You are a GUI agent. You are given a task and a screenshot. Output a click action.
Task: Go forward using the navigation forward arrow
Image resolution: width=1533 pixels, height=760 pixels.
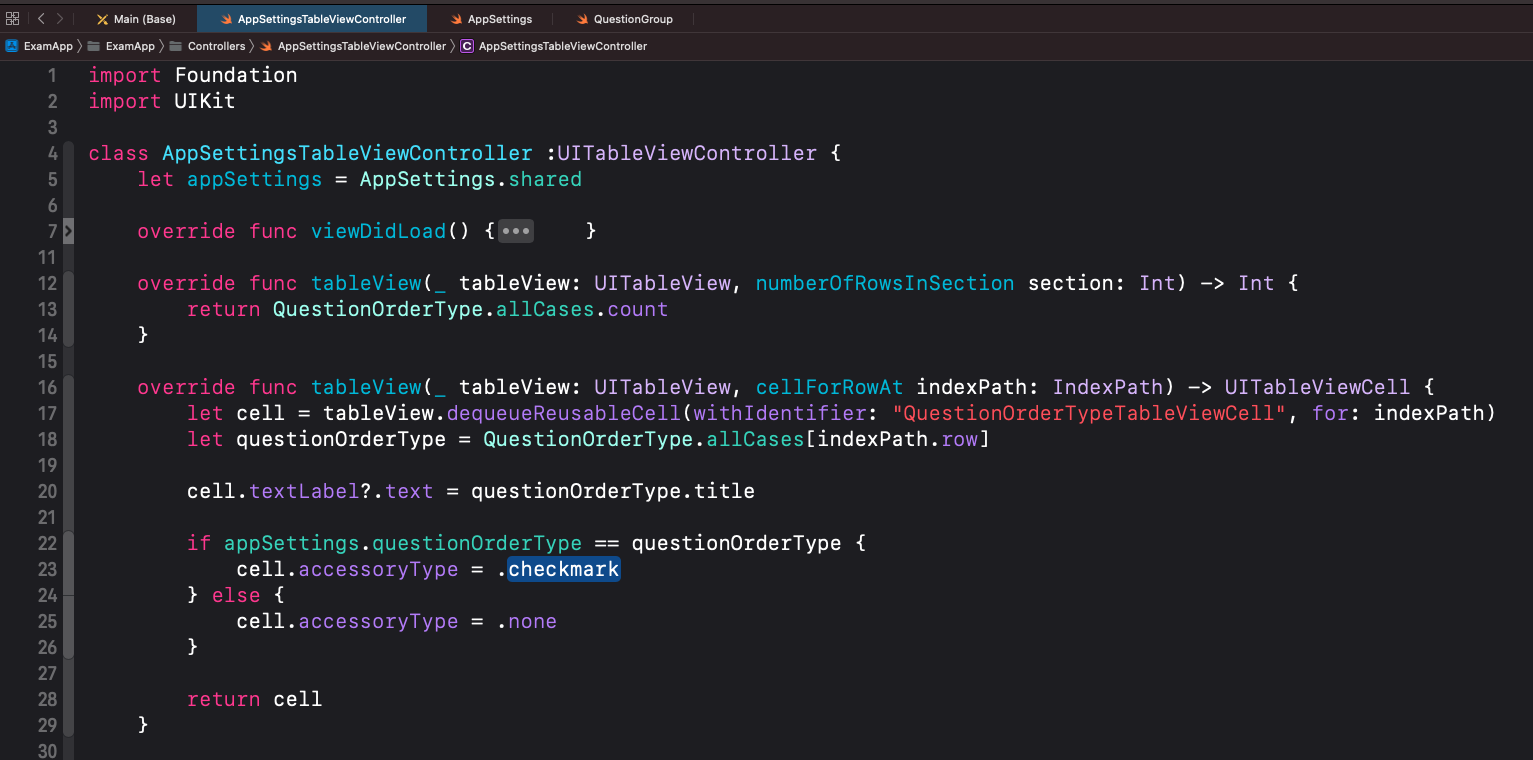[60, 17]
